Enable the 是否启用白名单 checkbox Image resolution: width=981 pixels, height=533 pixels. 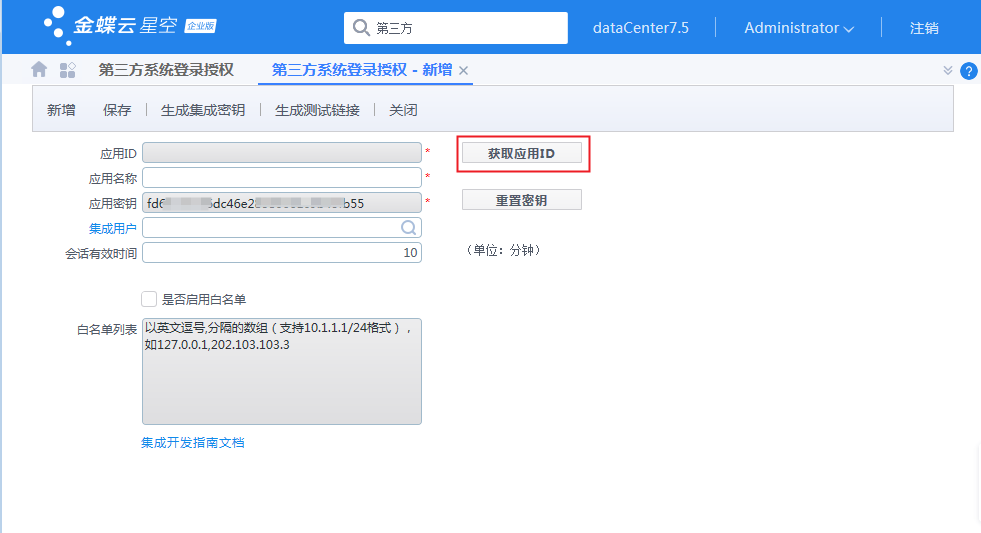pos(149,299)
